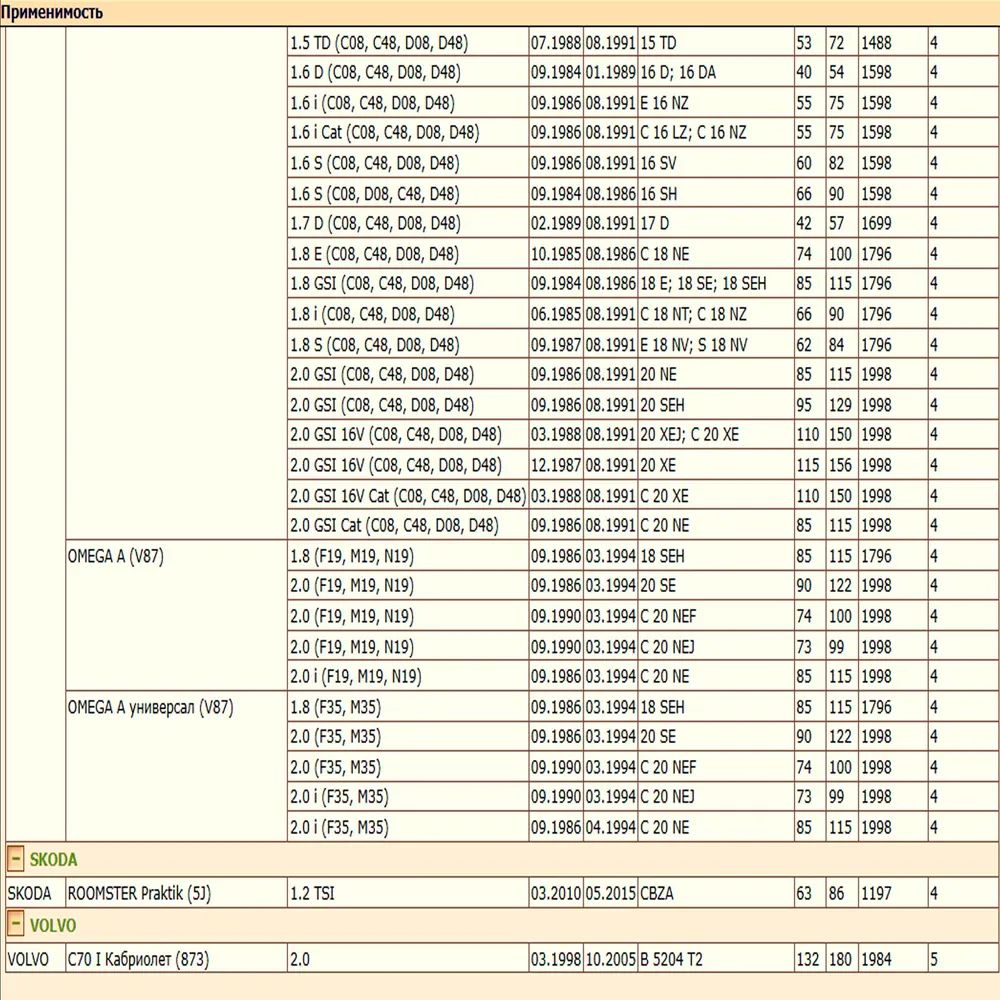1000x1000 pixels.
Task: Click engine code 20 XEJ; C 20 XE
Action: tap(689, 435)
